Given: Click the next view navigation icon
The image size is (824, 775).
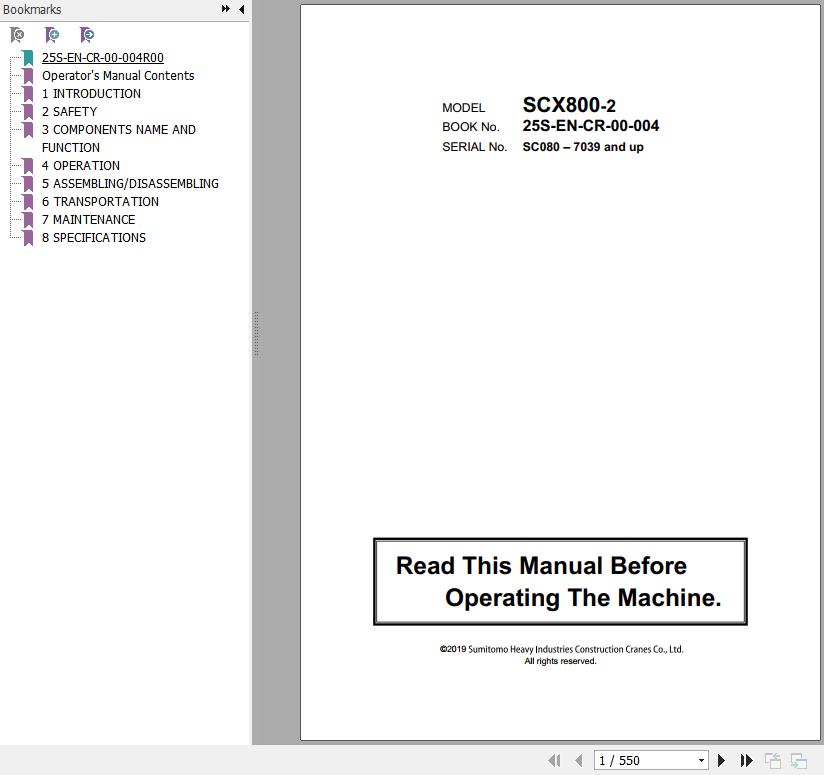Looking at the screenshot, I should (x=799, y=760).
